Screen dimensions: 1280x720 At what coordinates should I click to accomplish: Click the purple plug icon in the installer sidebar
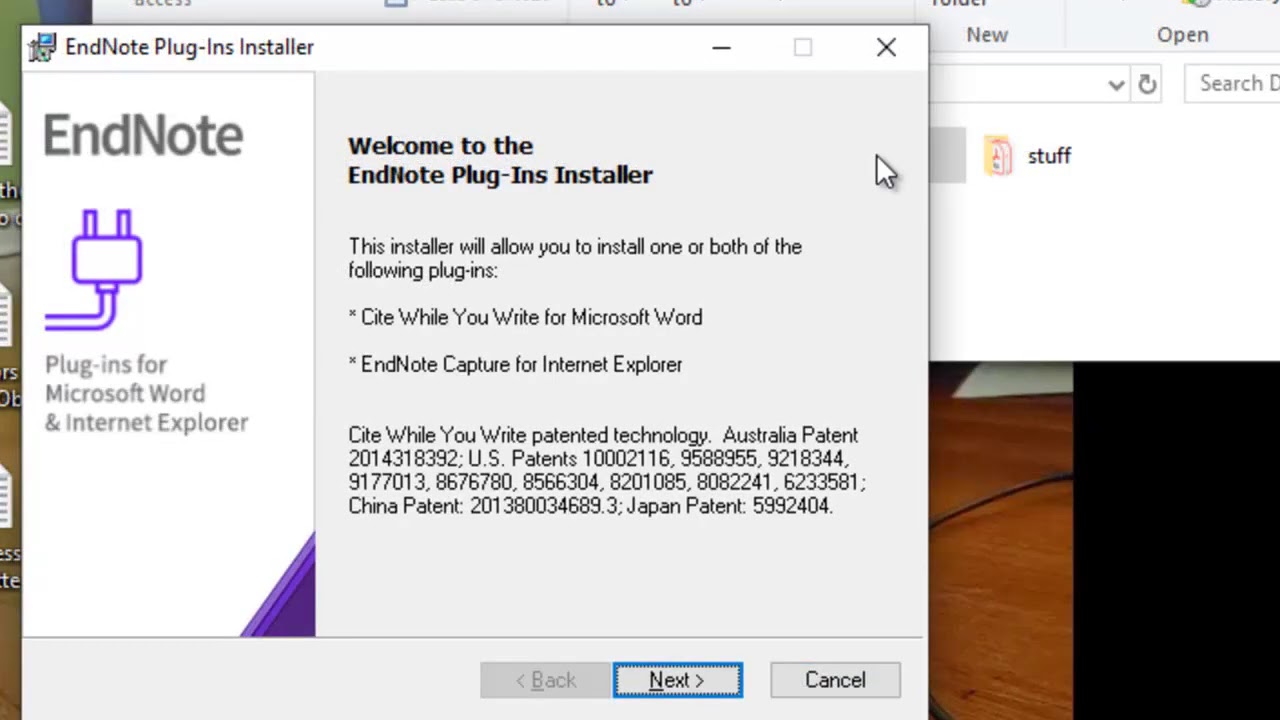point(94,270)
